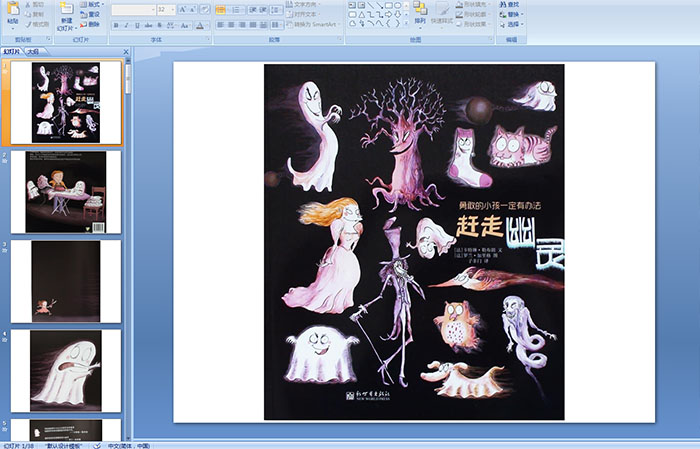Screen dimensions: 700x449
Task: Pick the rectangle shape in gallery
Action: 388,6
